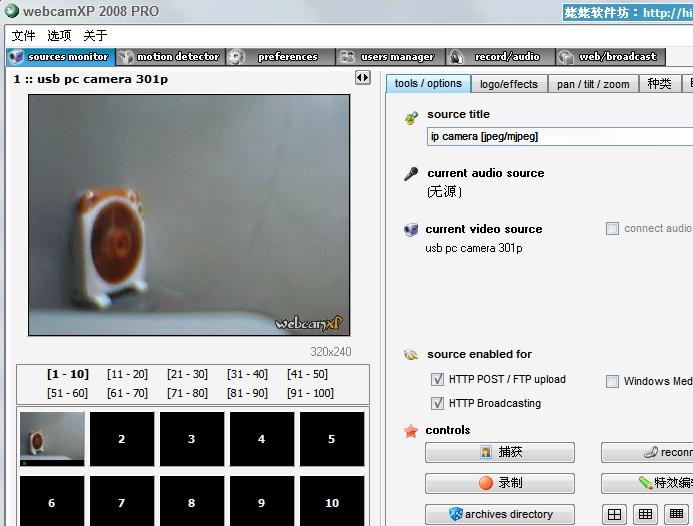Click the source title text field
The height and width of the screenshot is (526, 693).
(560, 137)
